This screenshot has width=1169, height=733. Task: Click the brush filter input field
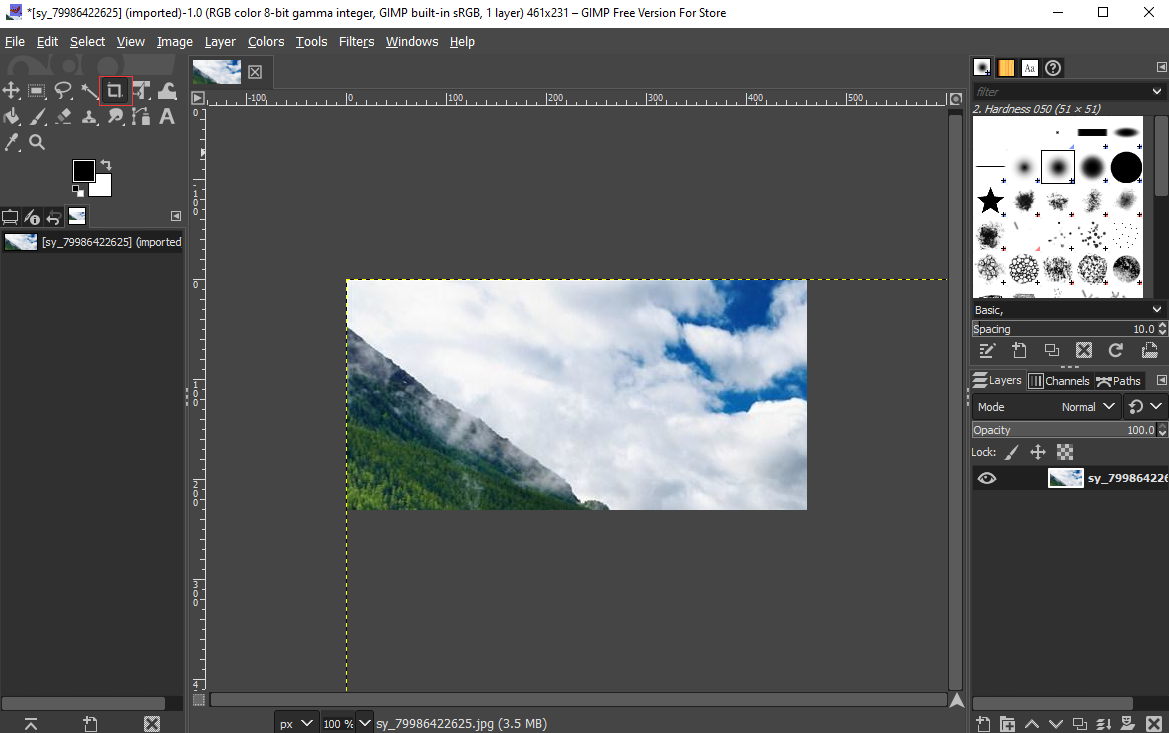[x=1060, y=92]
